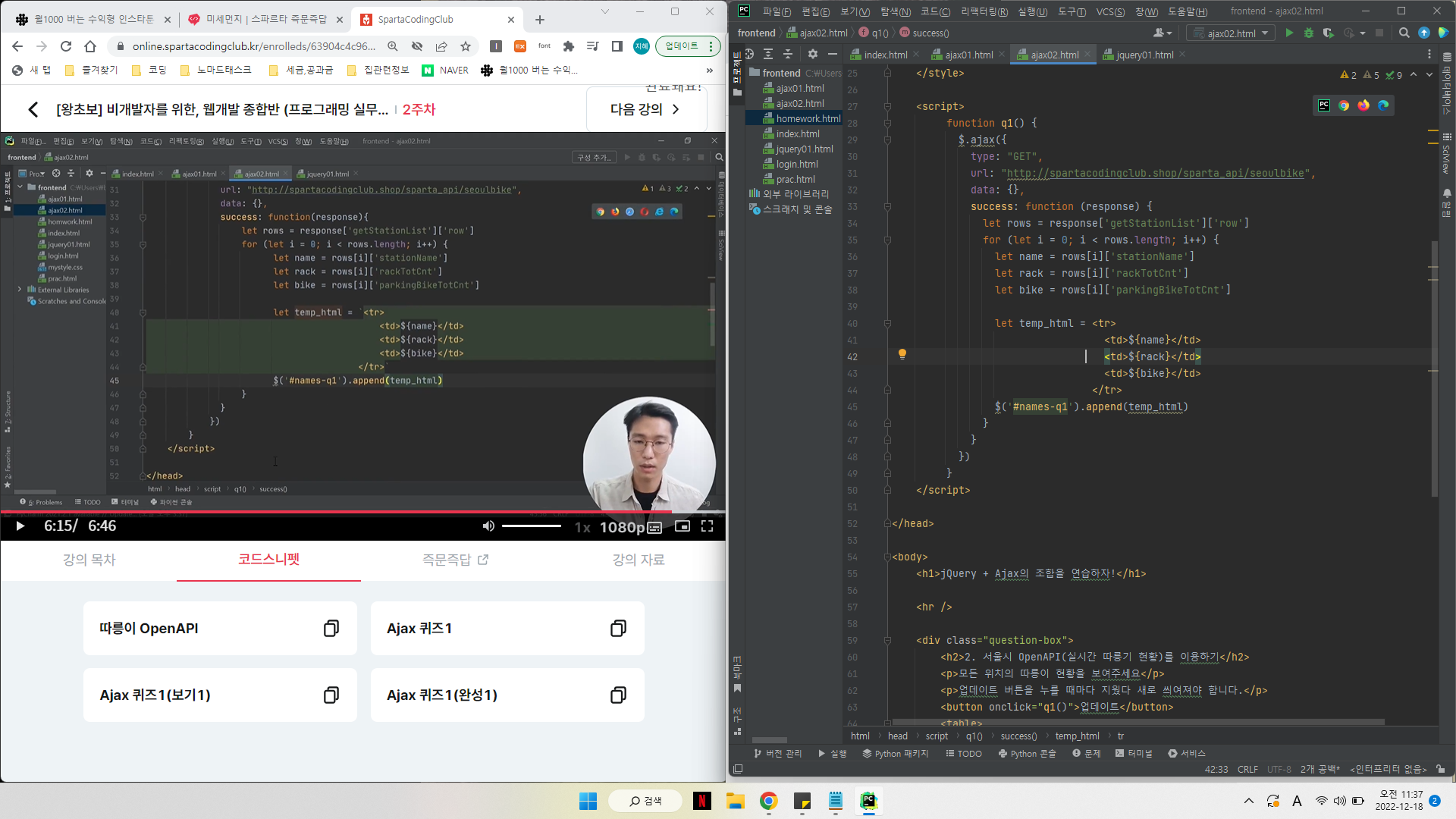Open Chrome tab search dropdown
The width and height of the screenshot is (1456, 819).
(604, 11)
